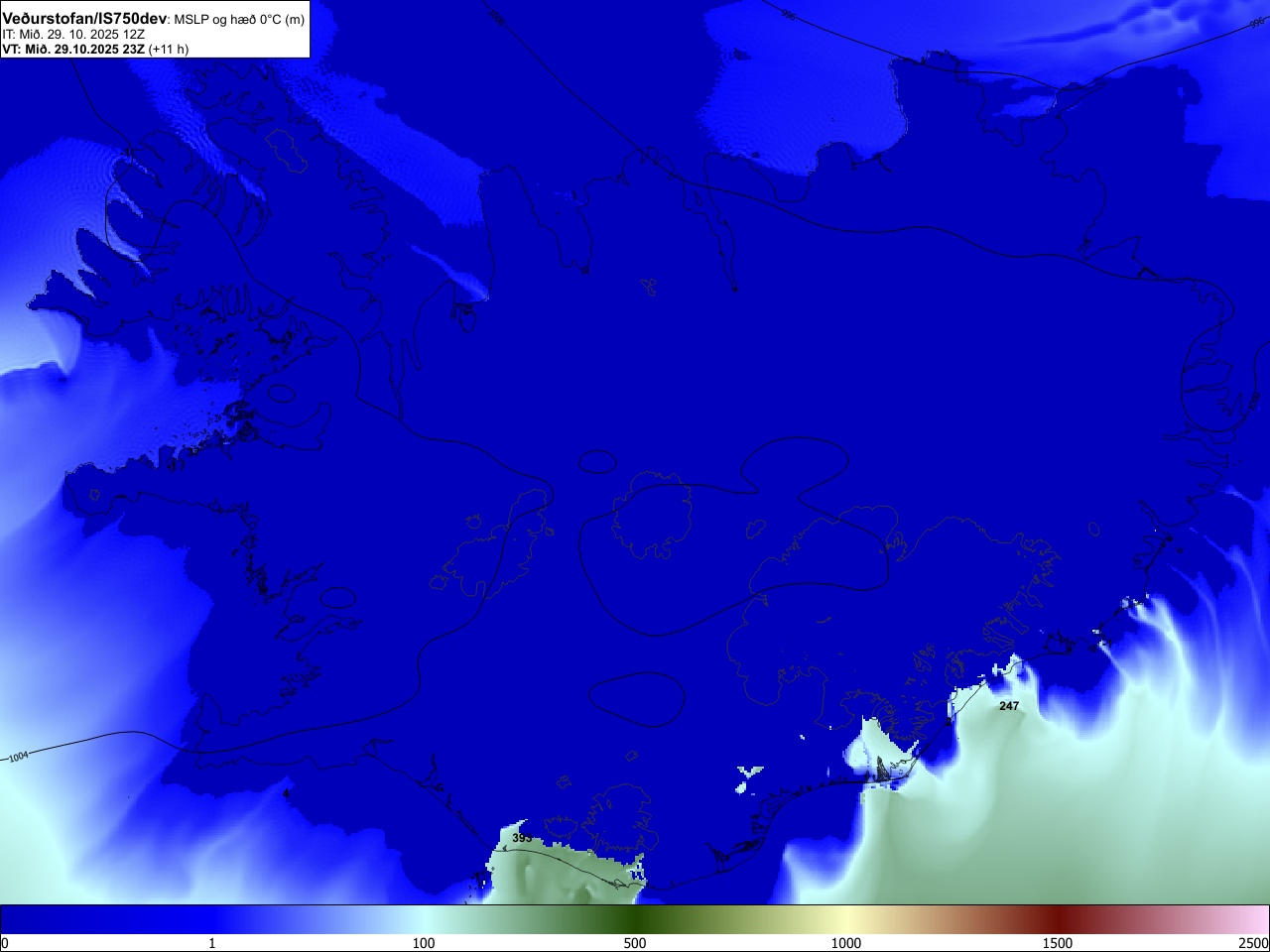This screenshot has width=1270, height=952.
Task: Click the 1004 isobar label
Action: tap(19, 757)
